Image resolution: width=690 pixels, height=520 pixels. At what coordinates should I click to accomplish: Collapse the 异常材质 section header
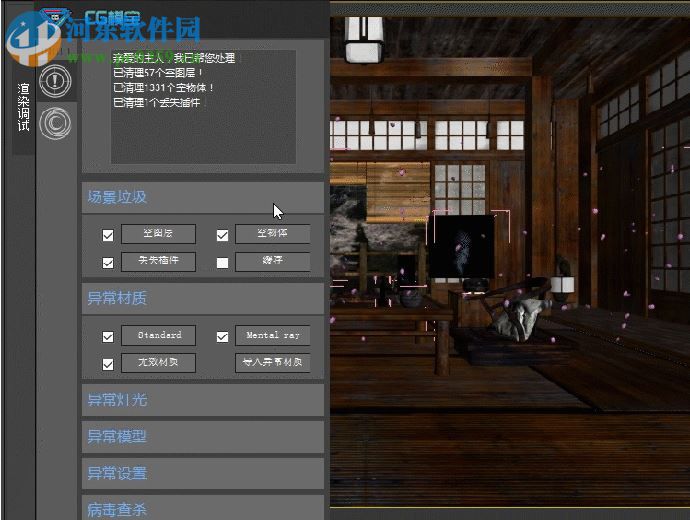point(203,299)
